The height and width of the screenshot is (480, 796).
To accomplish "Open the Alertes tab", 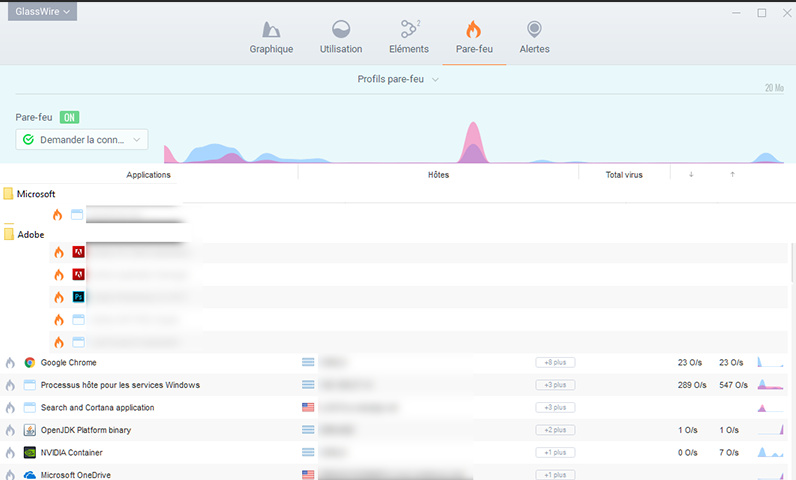I will [x=534, y=38].
